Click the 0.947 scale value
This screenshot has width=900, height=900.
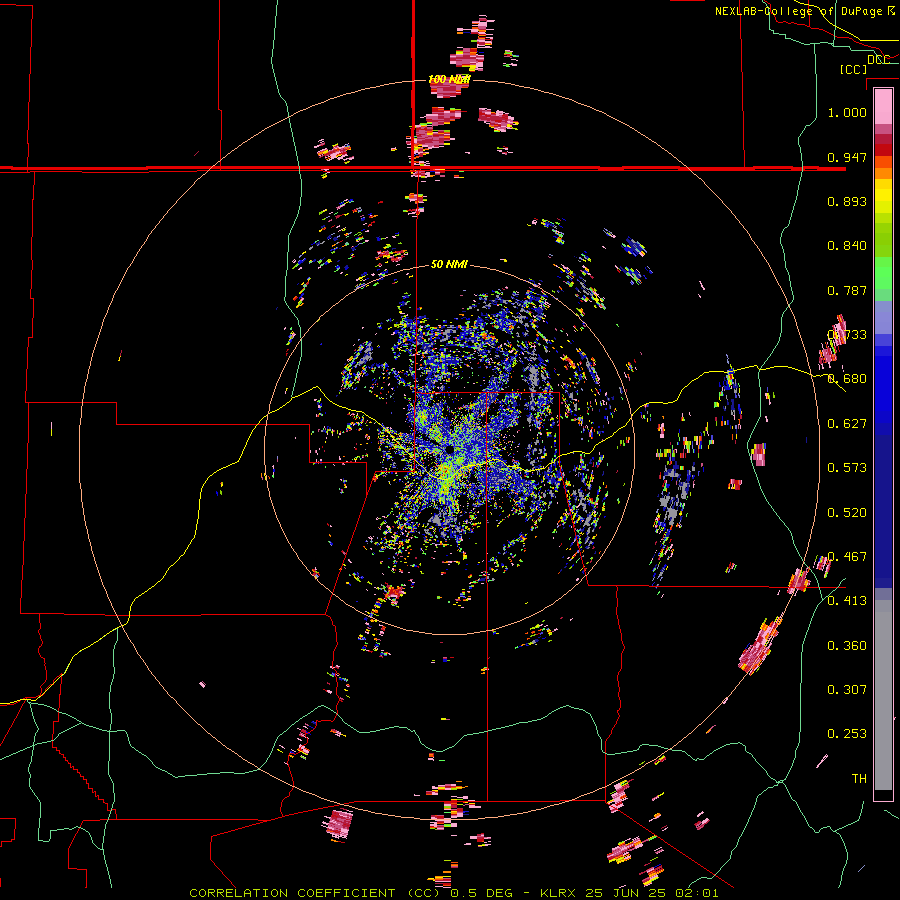point(847,157)
